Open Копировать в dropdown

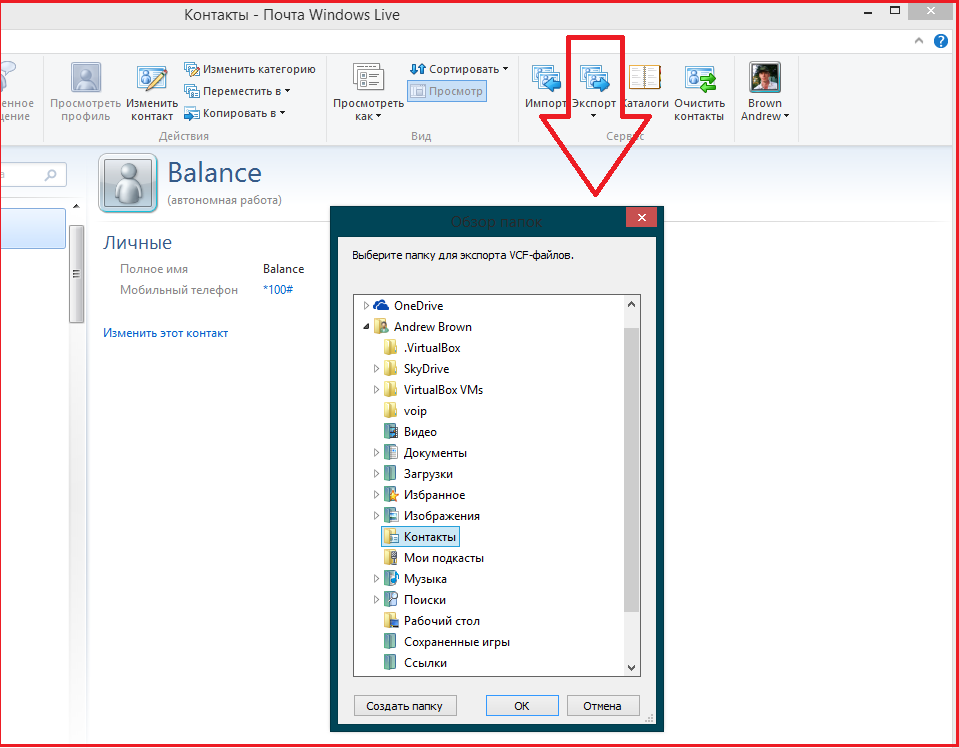235,113
